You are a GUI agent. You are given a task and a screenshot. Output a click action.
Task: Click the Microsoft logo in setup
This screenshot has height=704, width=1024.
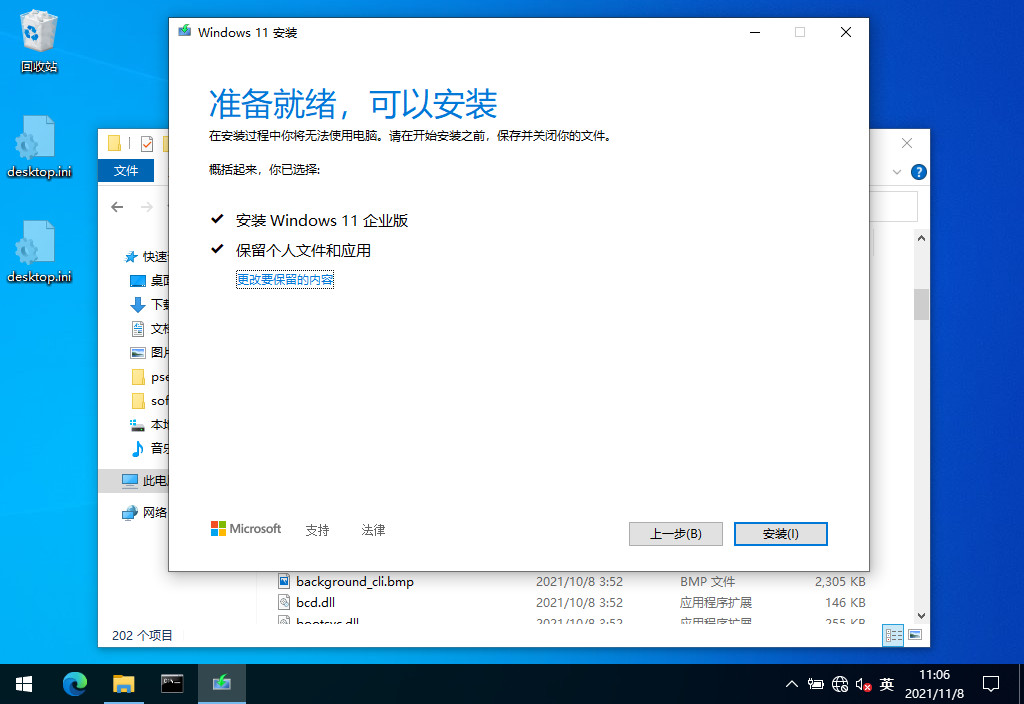[246, 528]
